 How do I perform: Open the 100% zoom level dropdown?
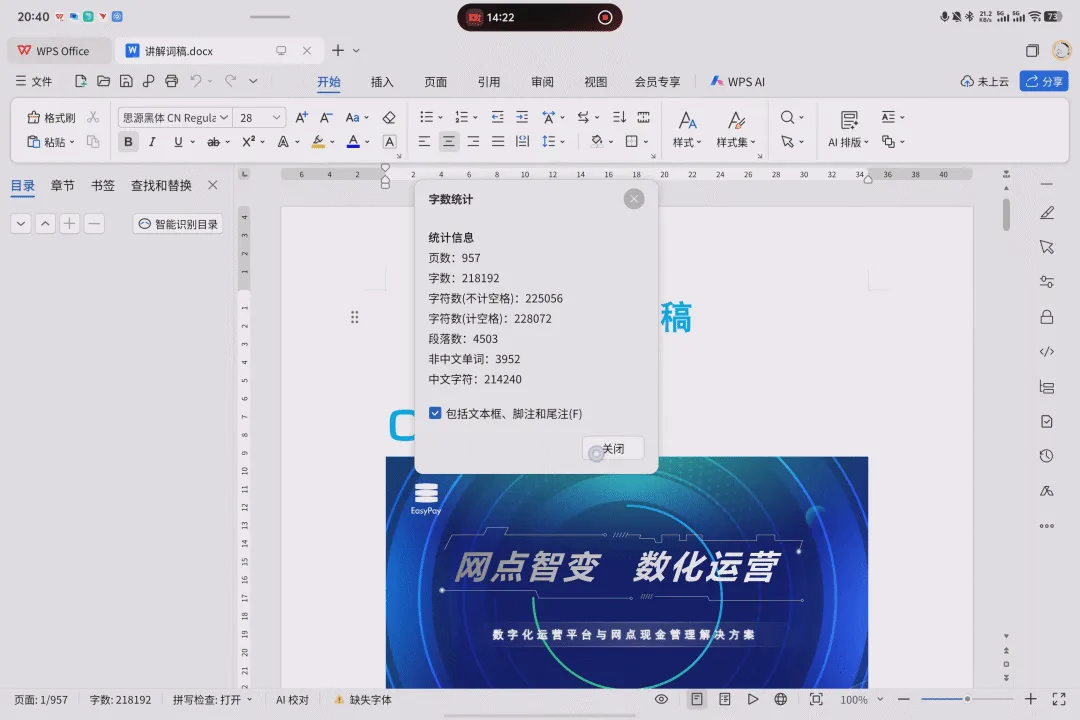[861, 699]
